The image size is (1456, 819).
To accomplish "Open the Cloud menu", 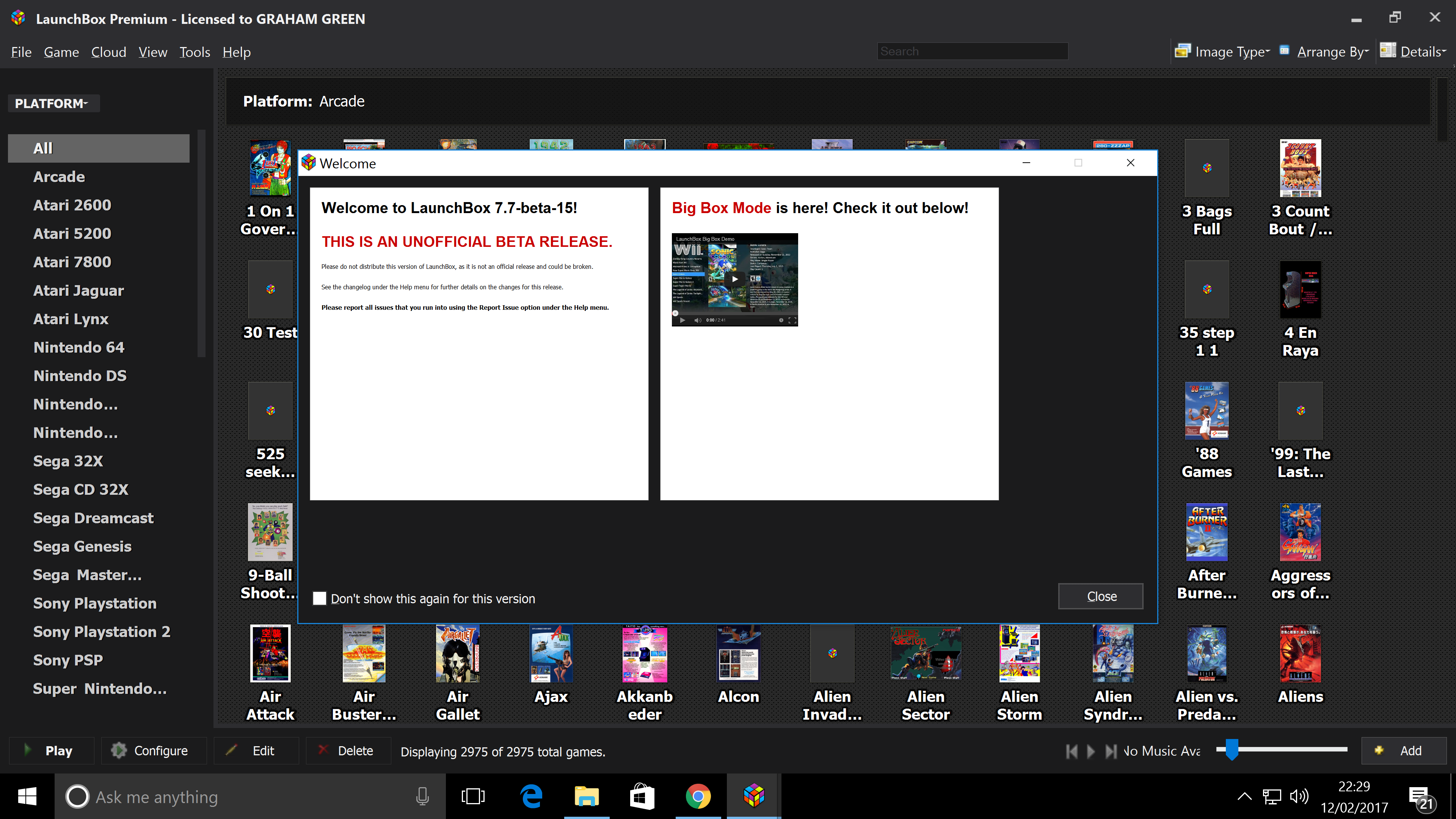I will point(108,52).
